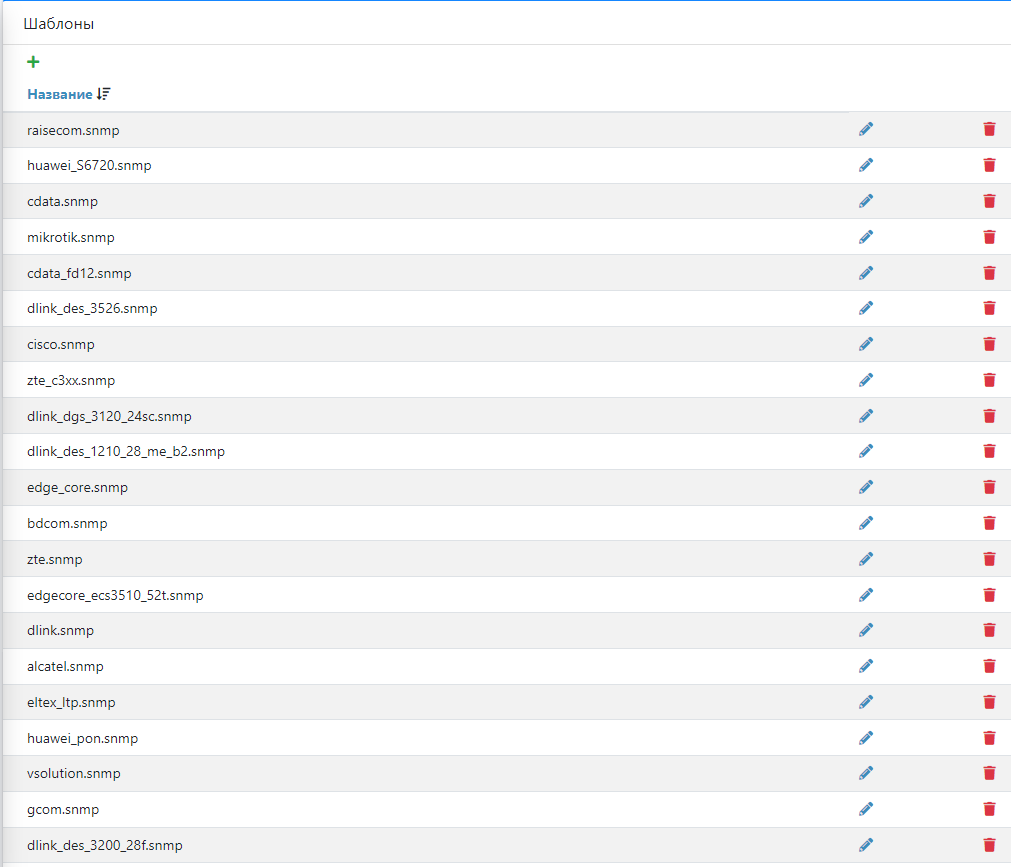Delete the edgecore_ecs3510_52t.snmp template
This screenshot has width=1011, height=867.
coord(989,595)
